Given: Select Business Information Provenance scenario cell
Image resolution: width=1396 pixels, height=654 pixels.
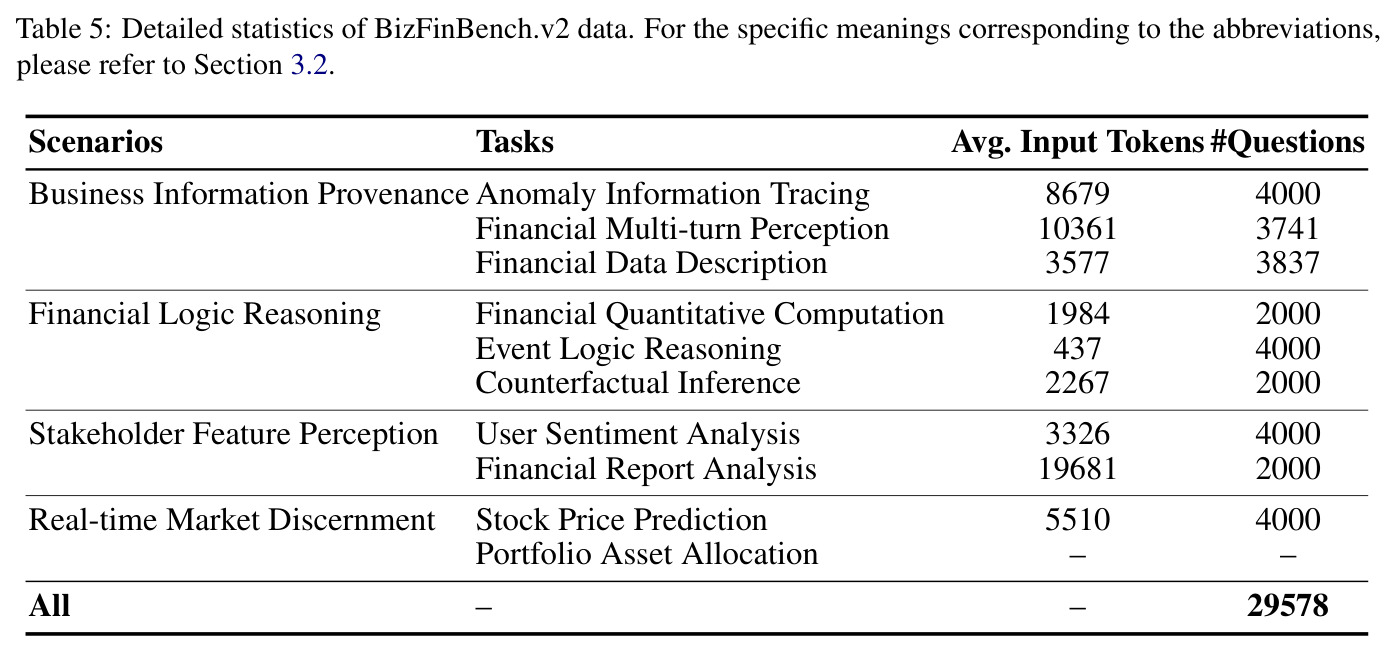Looking at the screenshot, I should 248,194.
